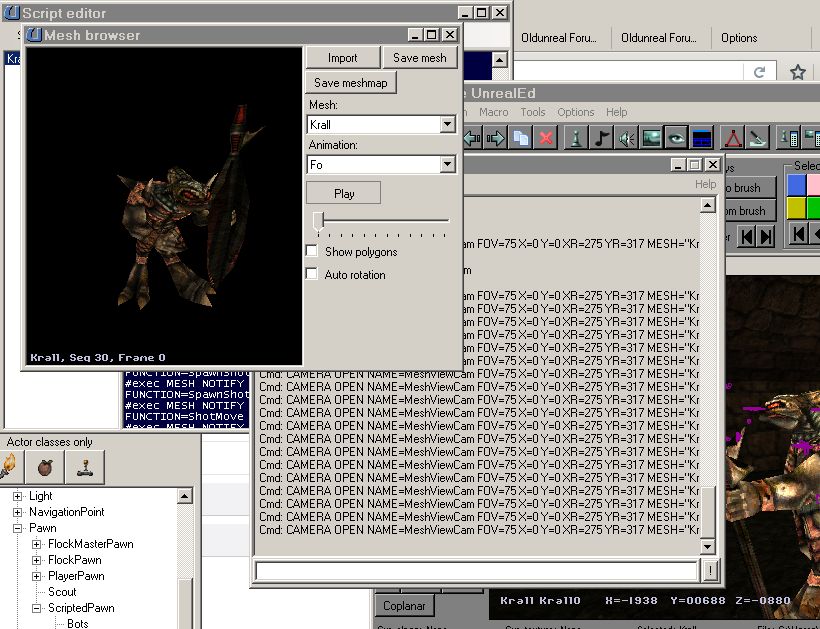Click the torch icon under Actor classes
Screen dimensions: 820x629
[x=10, y=466]
